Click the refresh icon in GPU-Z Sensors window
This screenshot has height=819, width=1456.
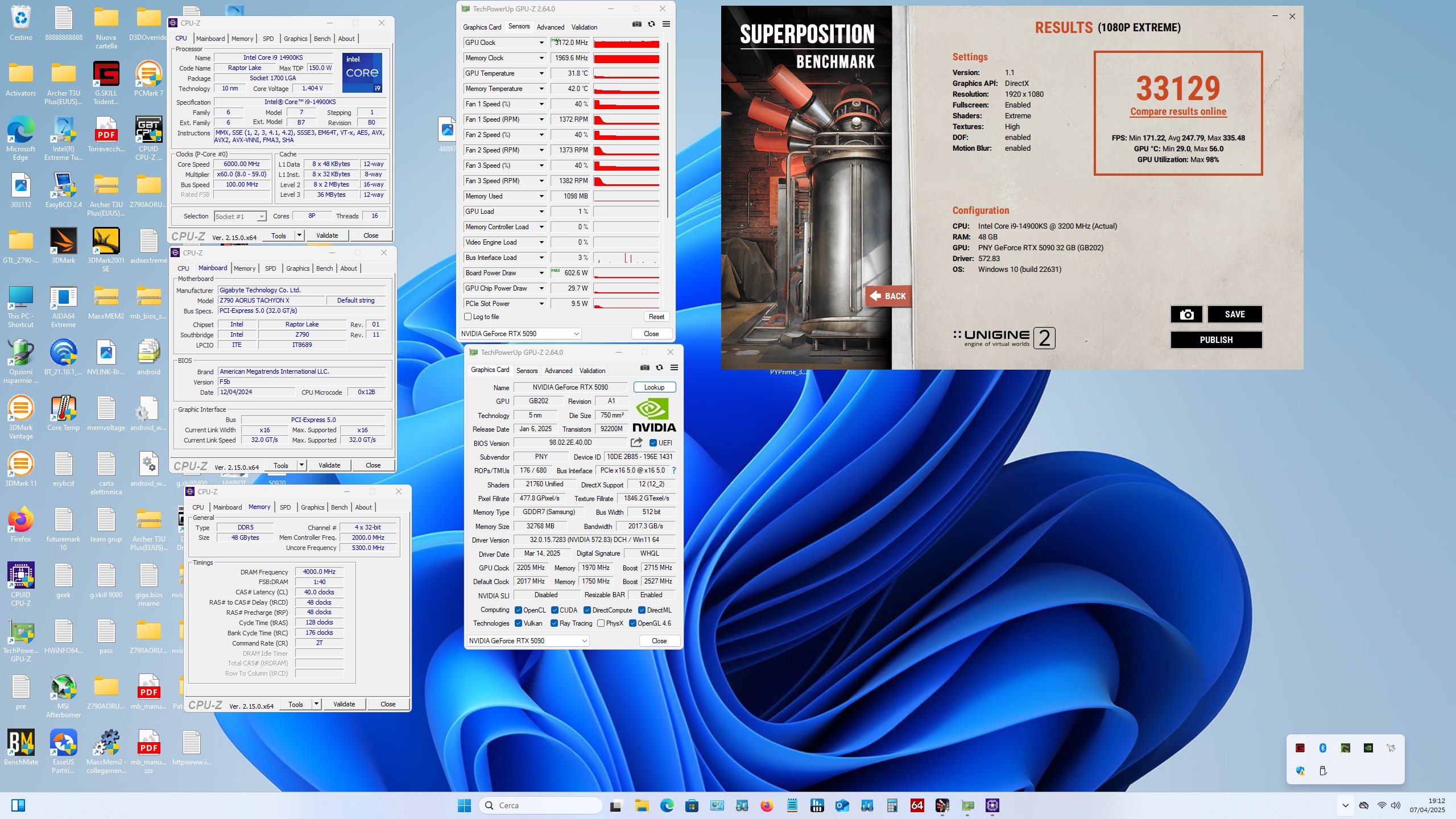[x=652, y=24]
